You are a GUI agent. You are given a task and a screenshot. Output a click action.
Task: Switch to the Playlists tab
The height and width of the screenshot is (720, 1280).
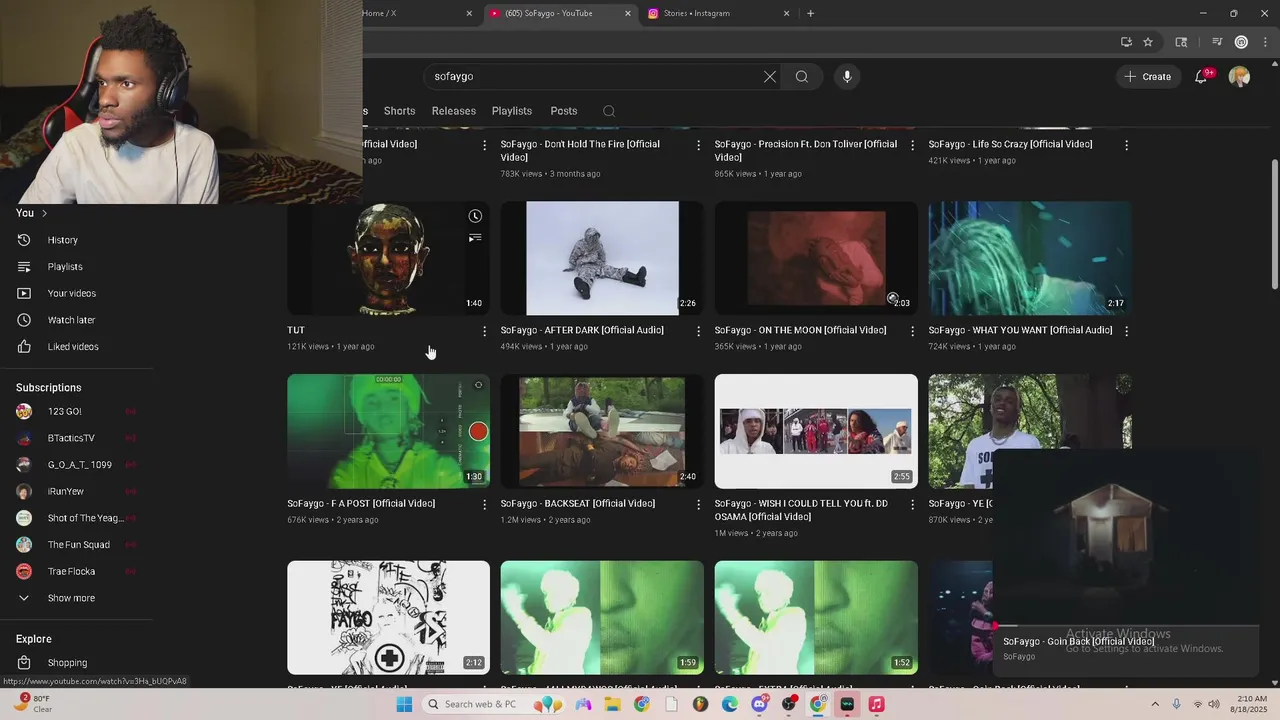tap(512, 111)
